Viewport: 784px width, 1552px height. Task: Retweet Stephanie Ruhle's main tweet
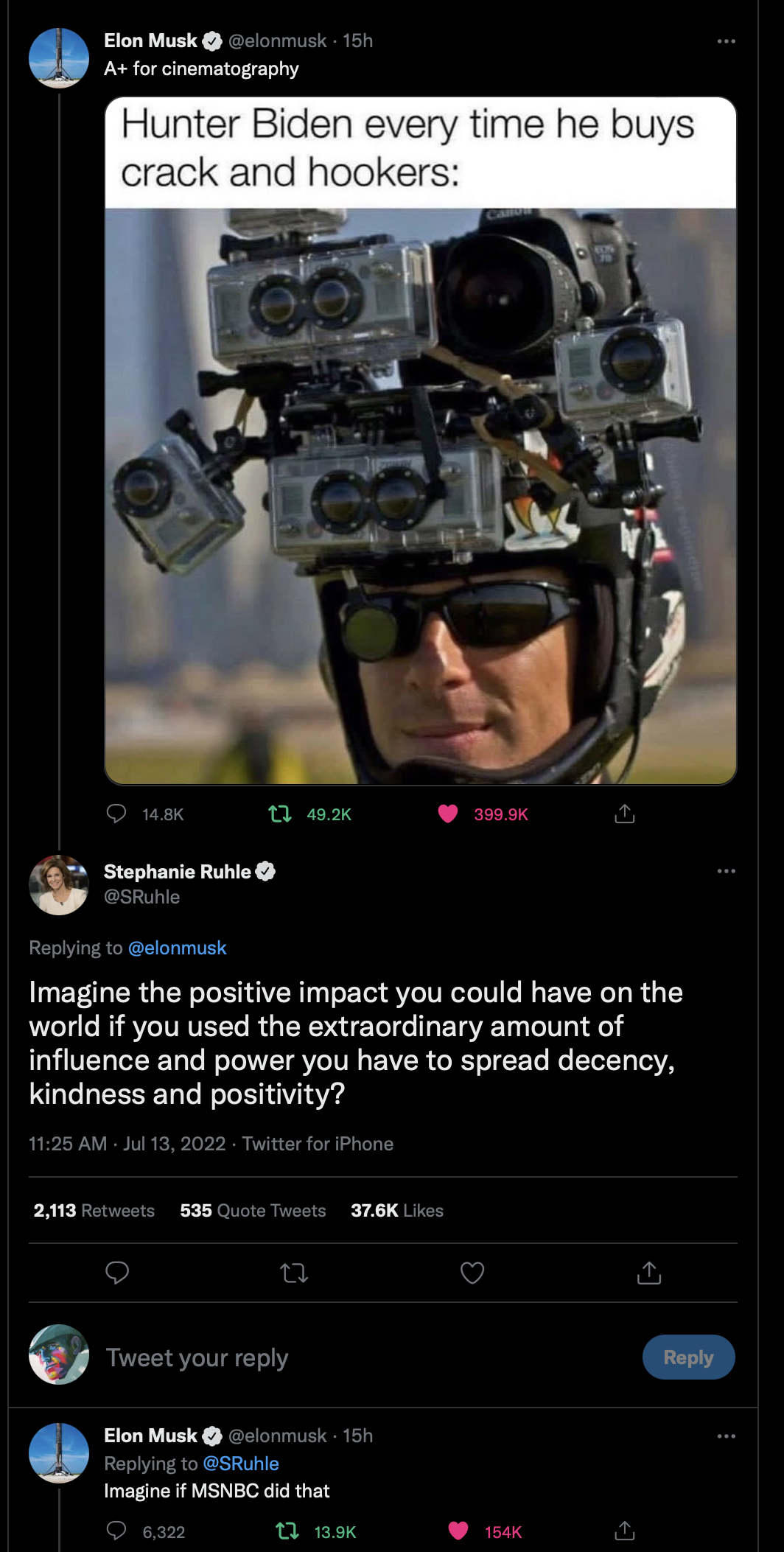click(295, 1273)
